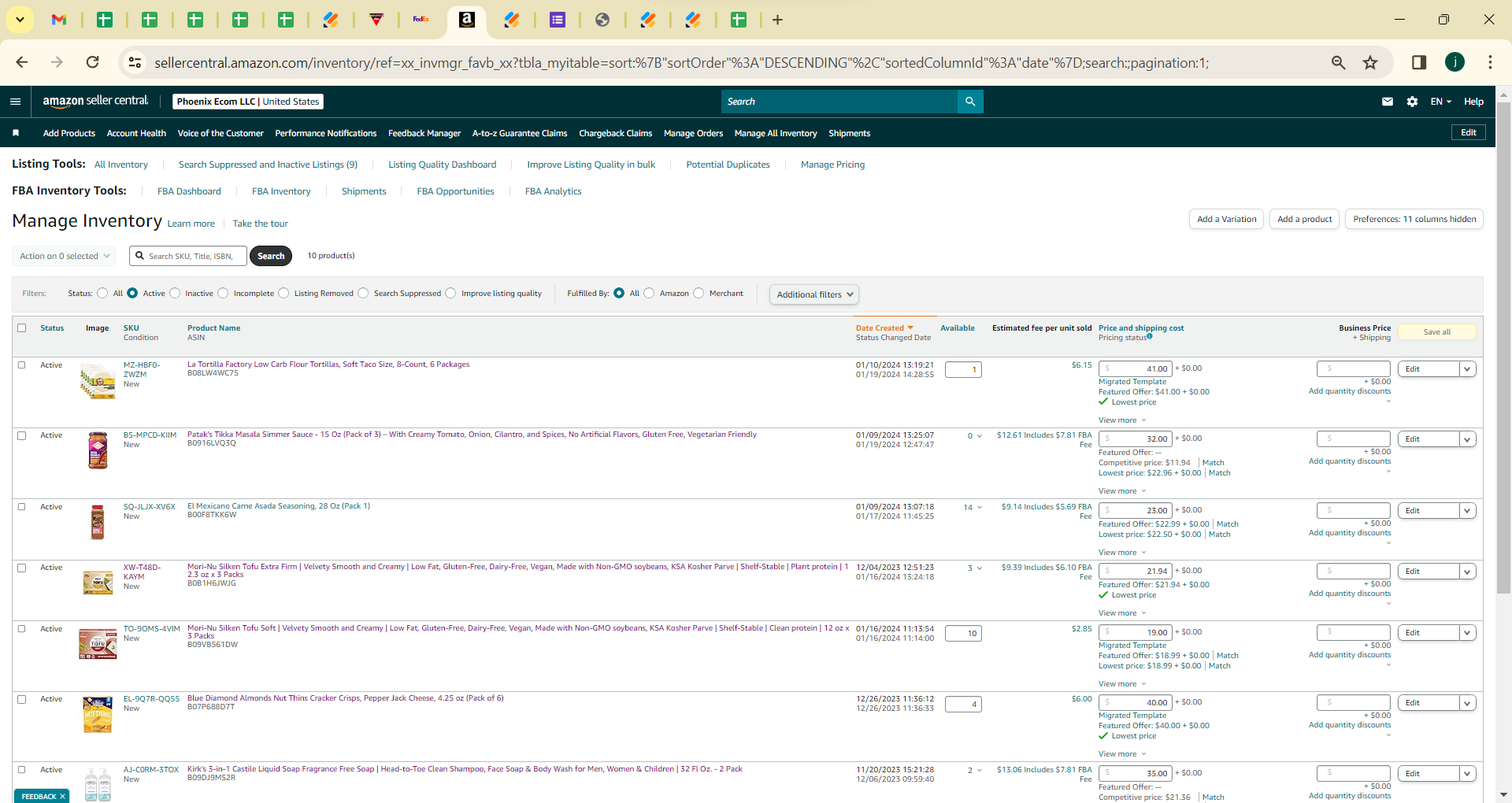The height and width of the screenshot is (803, 1512).
Task: Open the Account Health menu item
Action: pyautogui.click(x=136, y=133)
